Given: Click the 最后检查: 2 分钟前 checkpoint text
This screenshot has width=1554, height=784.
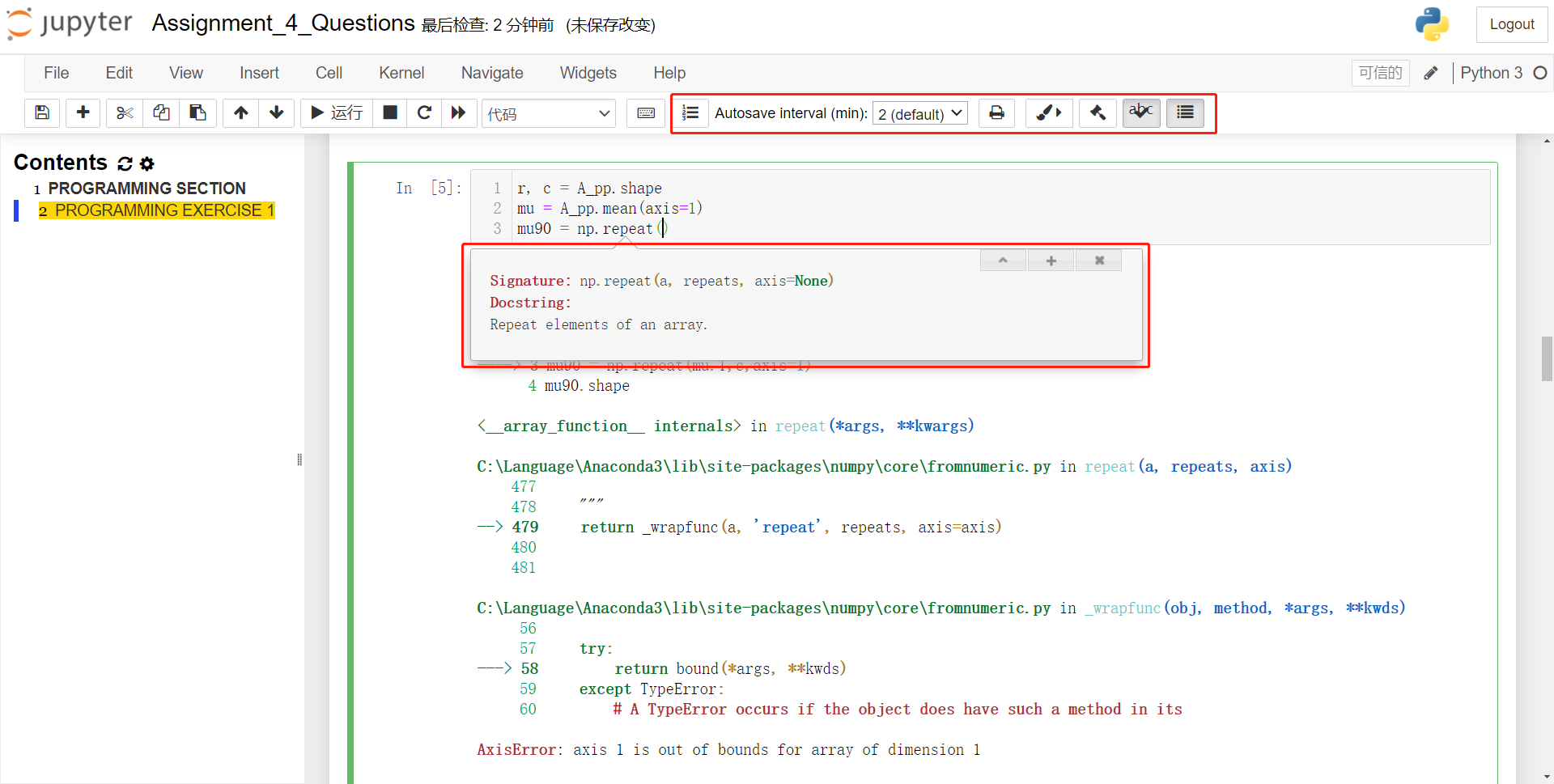Looking at the screenshot, I should (x=487, y=25).
